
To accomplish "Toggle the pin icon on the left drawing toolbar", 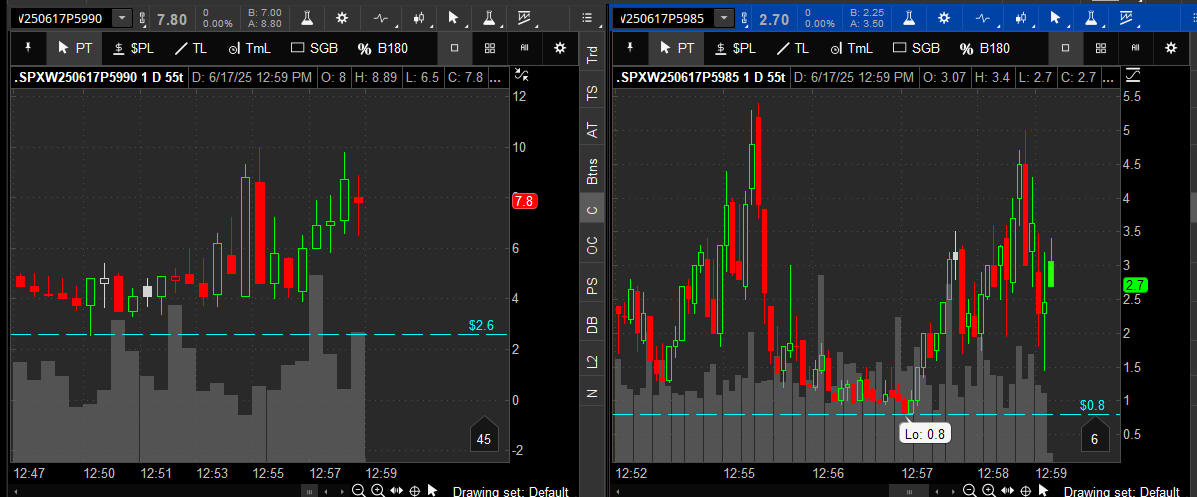I will coord(27,48).
